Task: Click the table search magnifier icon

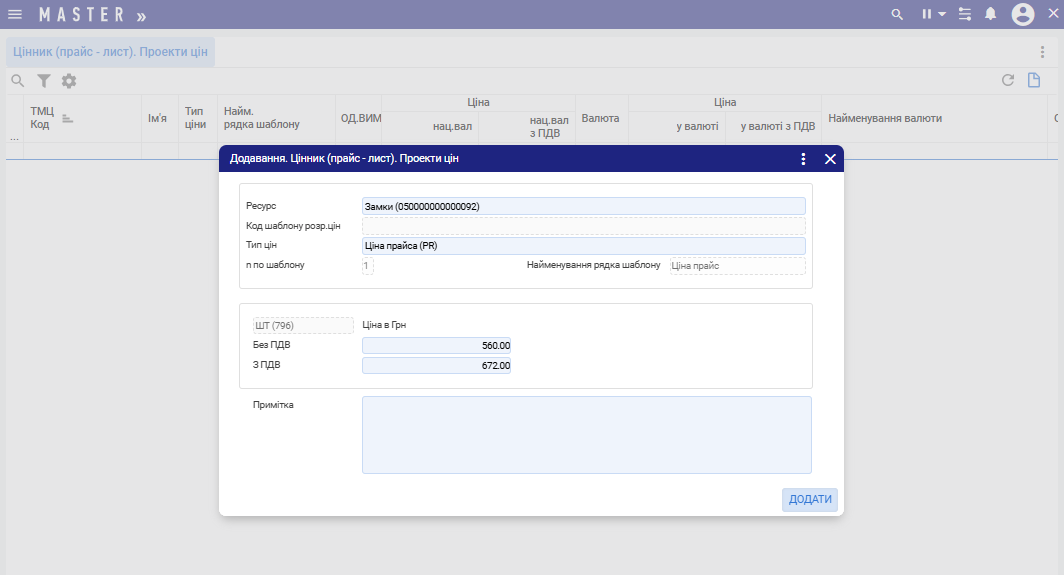Action: coord(17,81)
